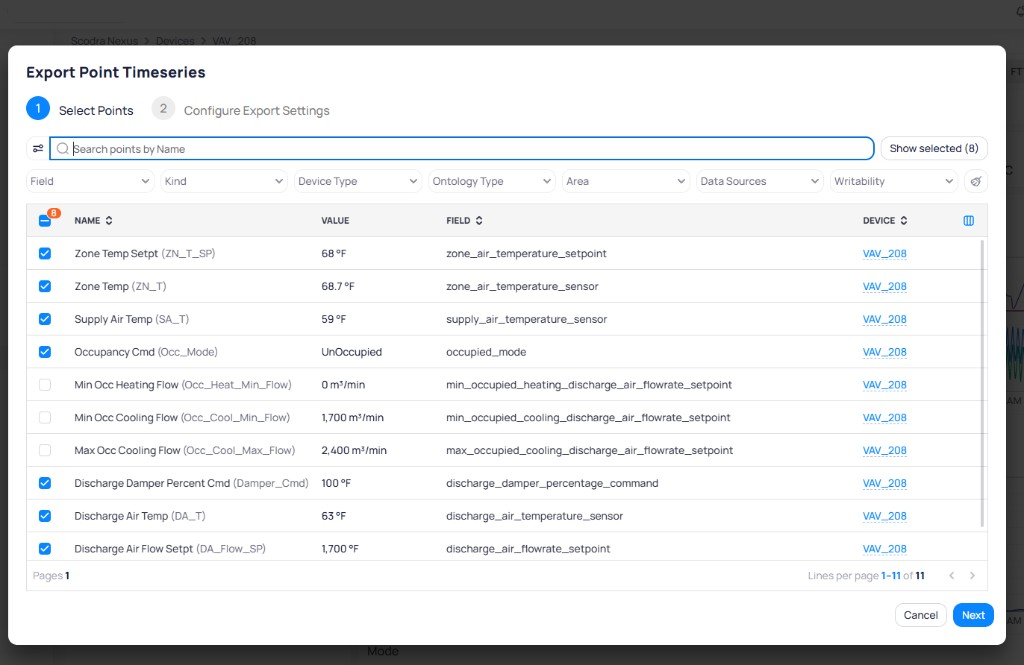Open VAV_208 link in Discharge Air Temp row
Image resolution: width=1024 pixels, height=665 pixels.
click(884, 515)
